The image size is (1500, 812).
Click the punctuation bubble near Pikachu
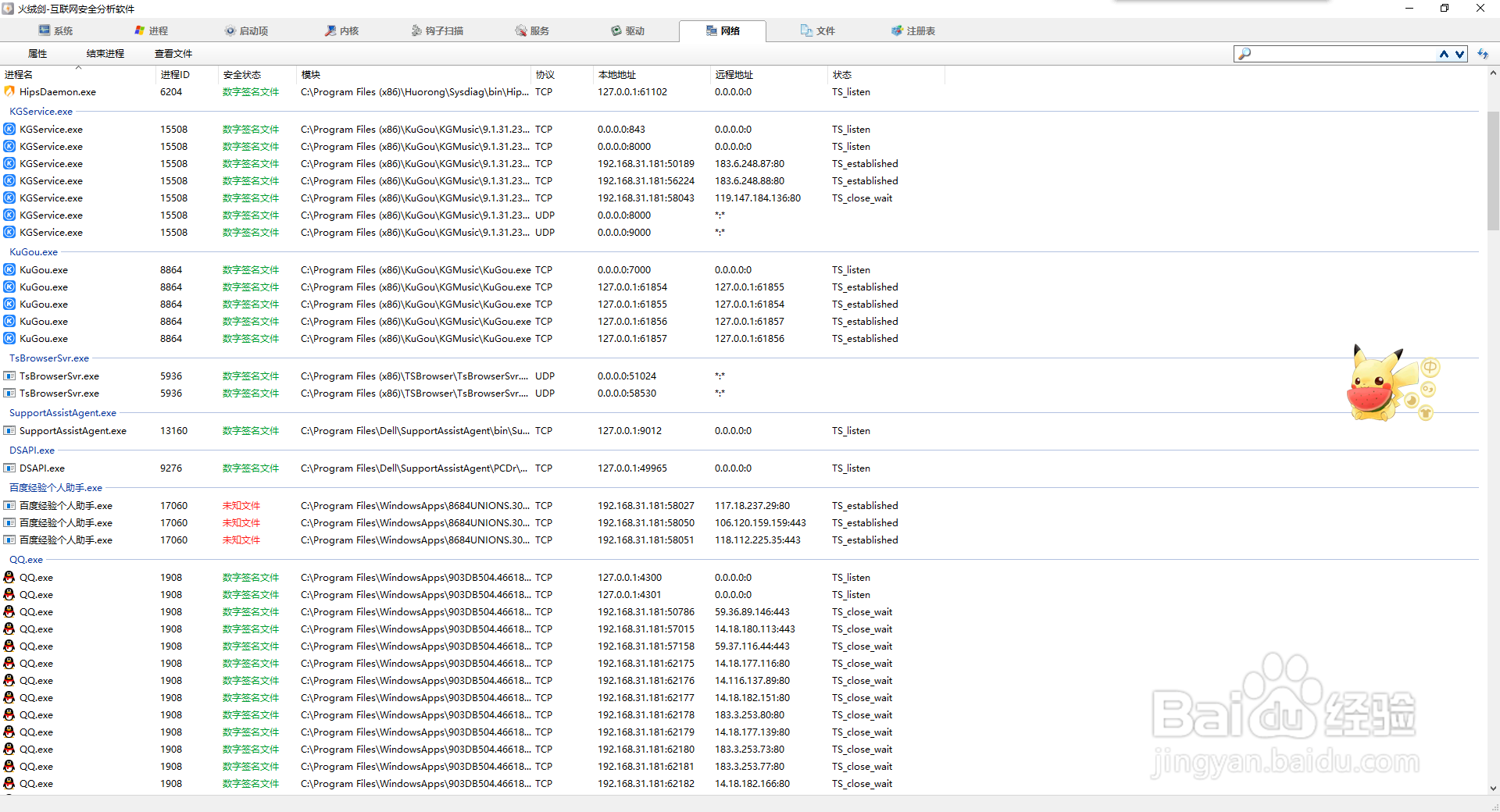click(x=1428, y=389)
